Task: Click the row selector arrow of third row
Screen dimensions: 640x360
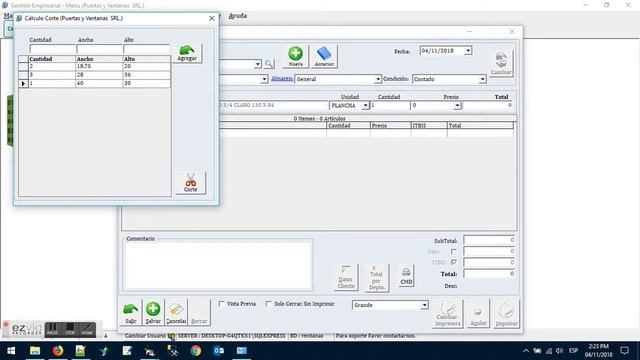Action: (x=23, y=83)
